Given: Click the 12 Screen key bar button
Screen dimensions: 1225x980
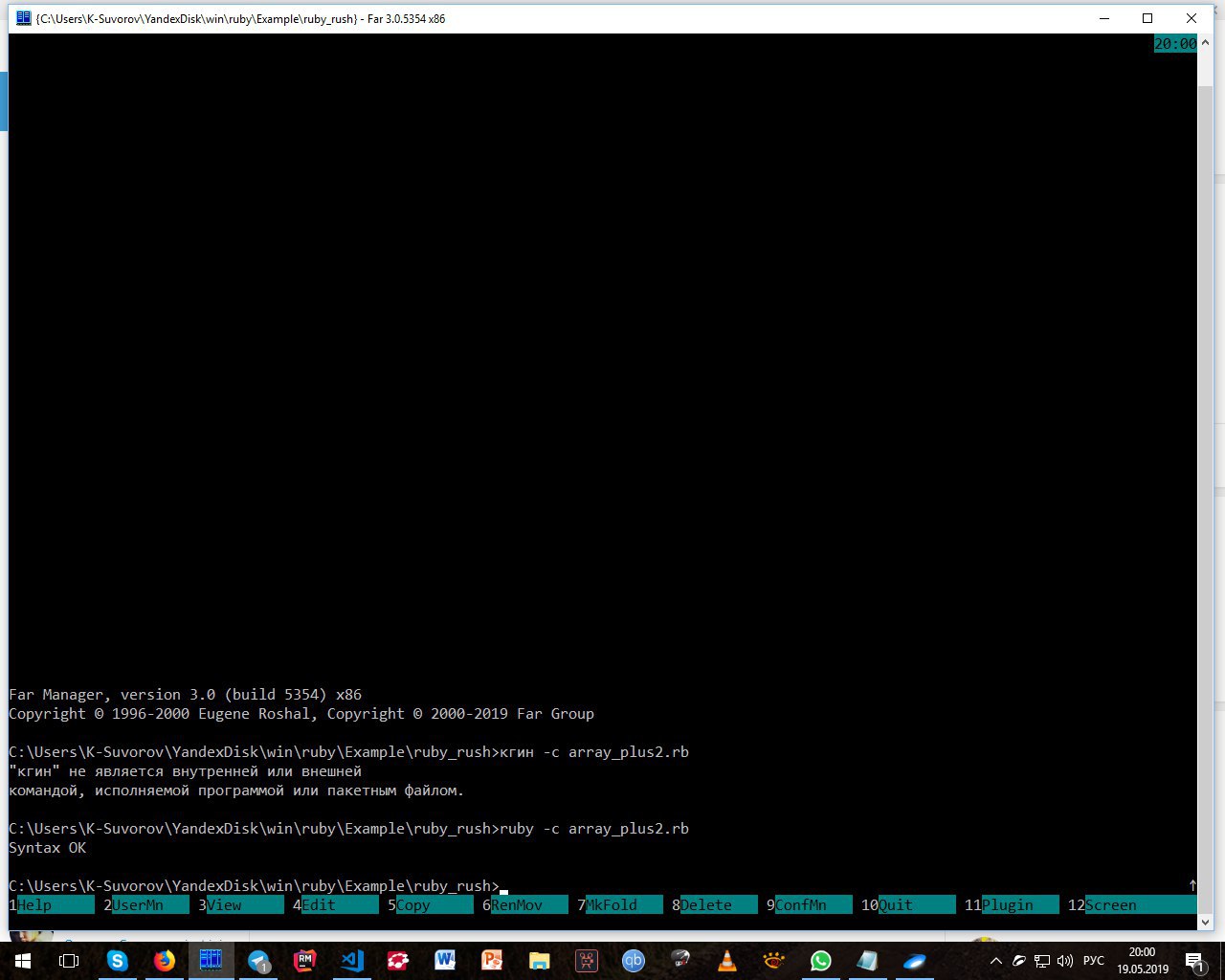Looking at the screenshot, I should (x=1132, y=905).
